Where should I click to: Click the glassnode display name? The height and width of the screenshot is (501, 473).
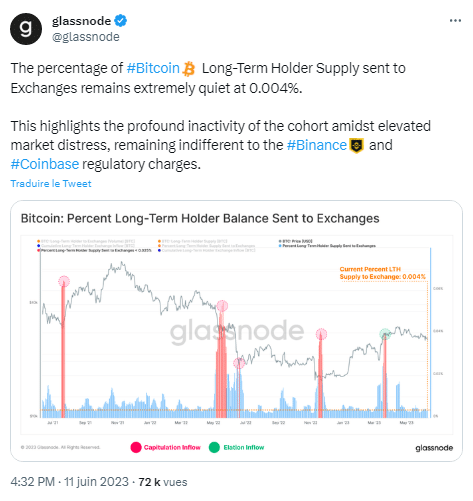click(x=81, y=21)
